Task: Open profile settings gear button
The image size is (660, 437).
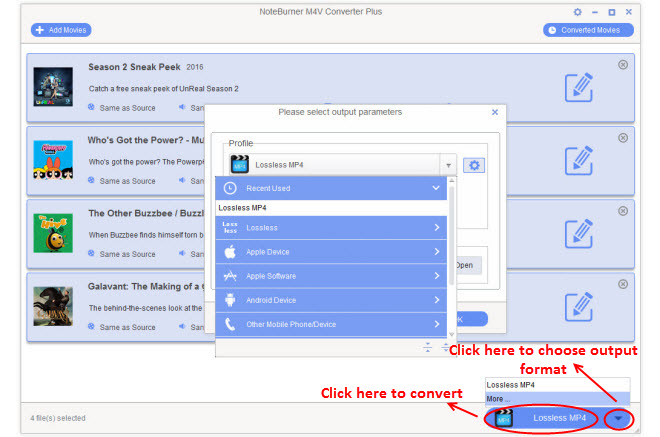Action: [474, 165]
